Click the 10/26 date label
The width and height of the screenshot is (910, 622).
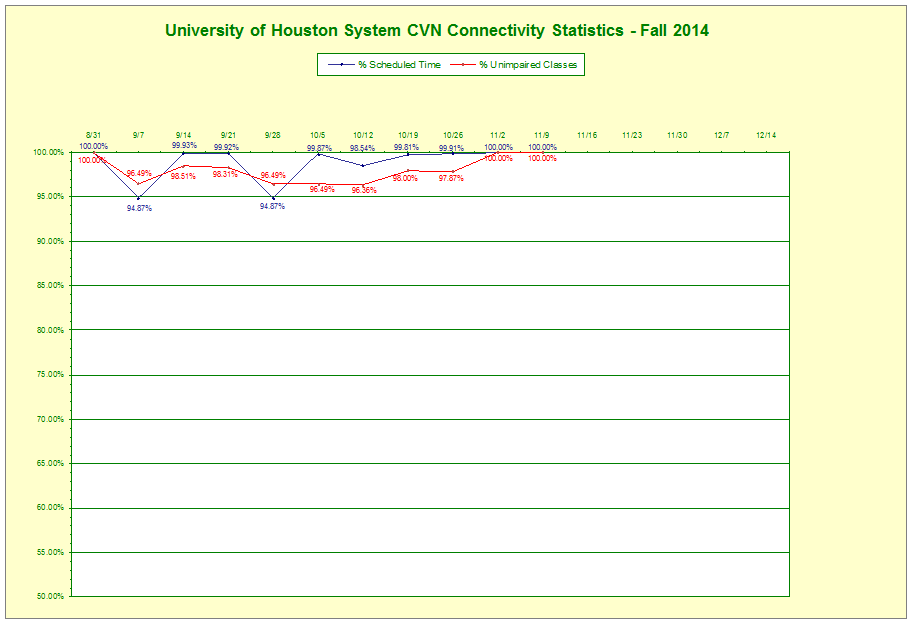pos(453,135)
